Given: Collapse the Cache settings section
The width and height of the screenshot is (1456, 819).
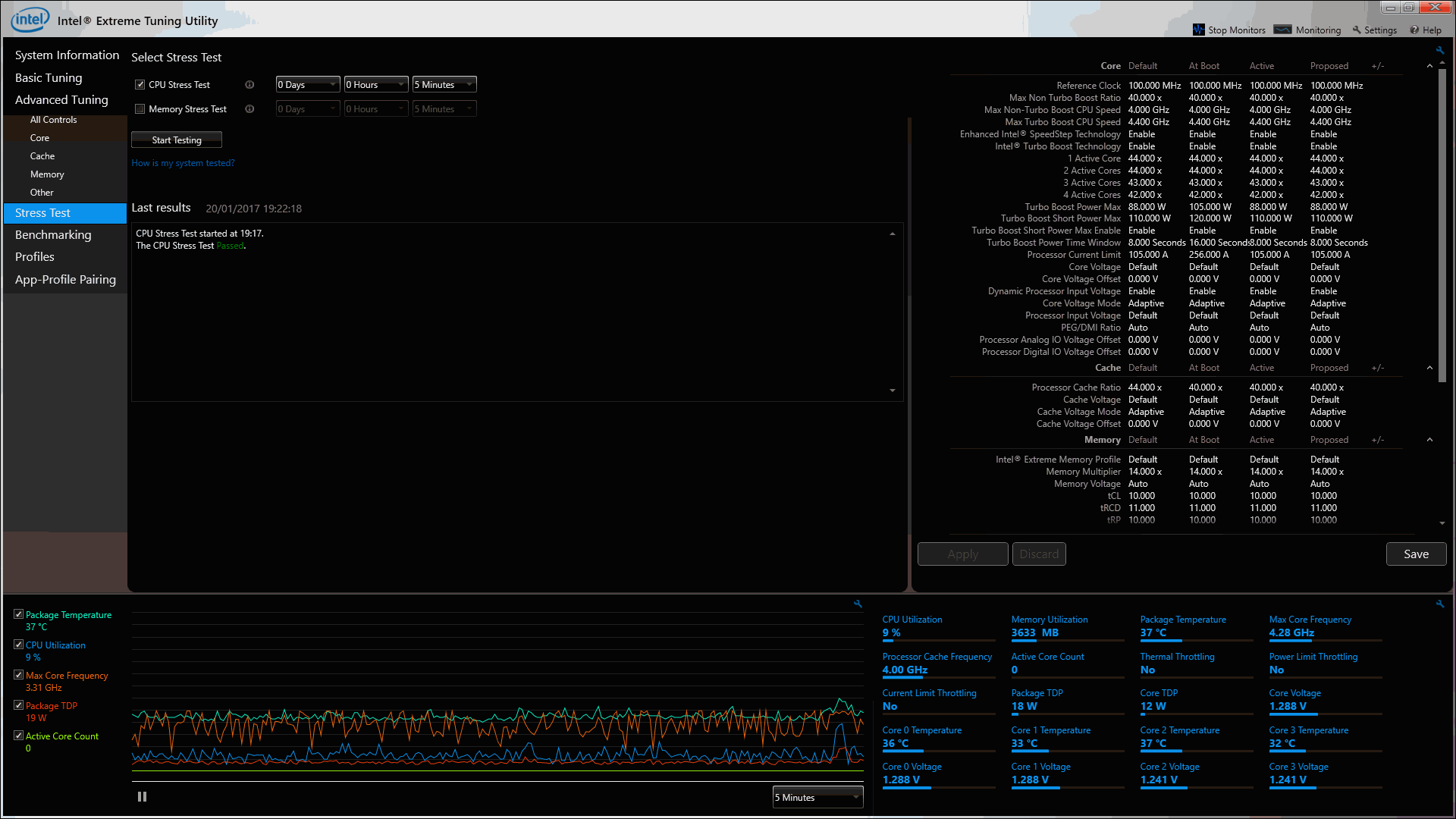Looking at the screenshot, I should [1429, 368].
